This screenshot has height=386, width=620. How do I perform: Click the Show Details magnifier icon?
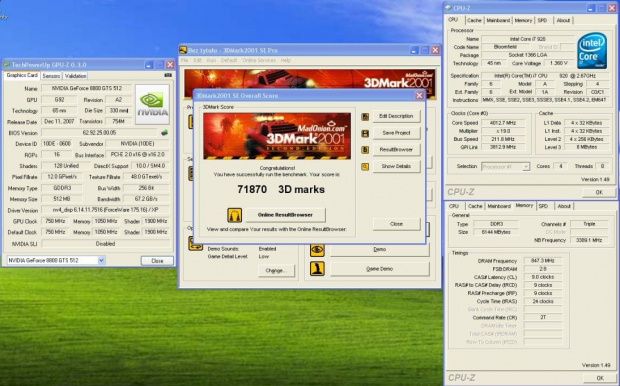click(365, 167)
